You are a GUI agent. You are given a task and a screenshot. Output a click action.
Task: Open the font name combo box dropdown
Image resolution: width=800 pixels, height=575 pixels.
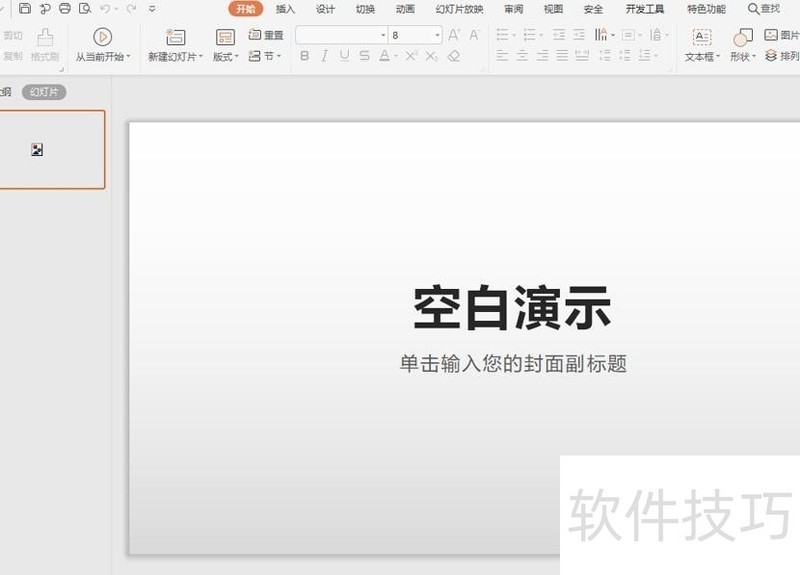[x=383, y=35]
